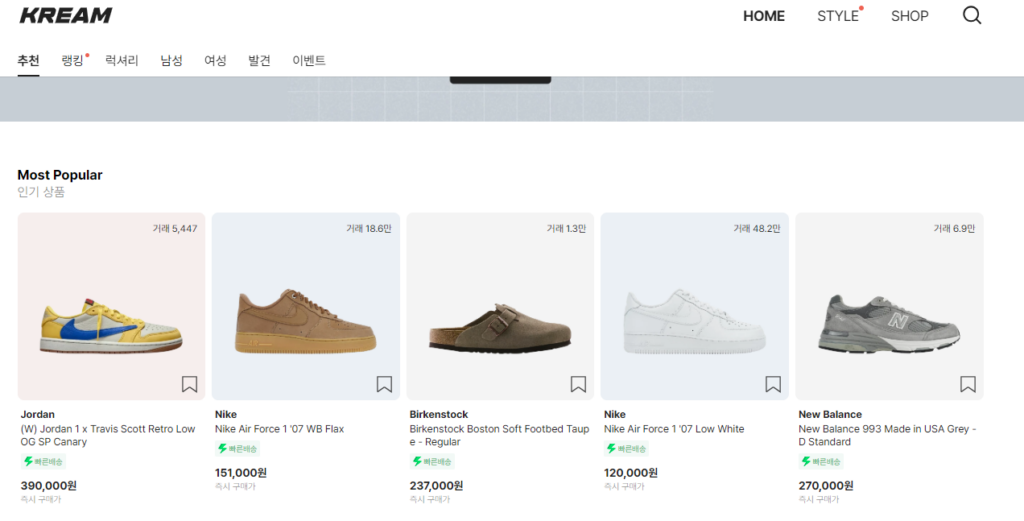Switch to the 남성 tab
The height and width of the screenshot is (521, 1024).
coord(171,61)
